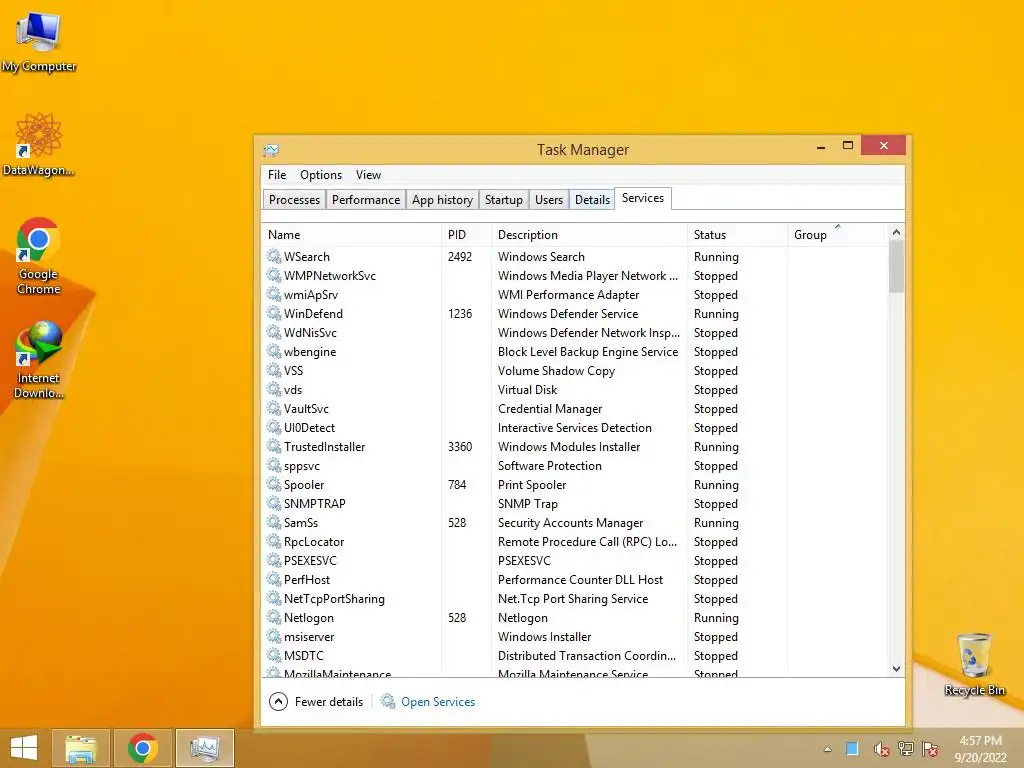Switch to the Users tab

[549, 200]
